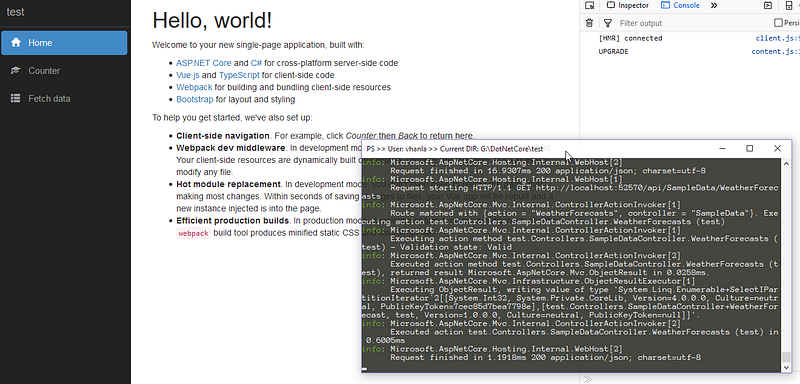Click PowerShell scrollbar down arrow

coord(786,367)
